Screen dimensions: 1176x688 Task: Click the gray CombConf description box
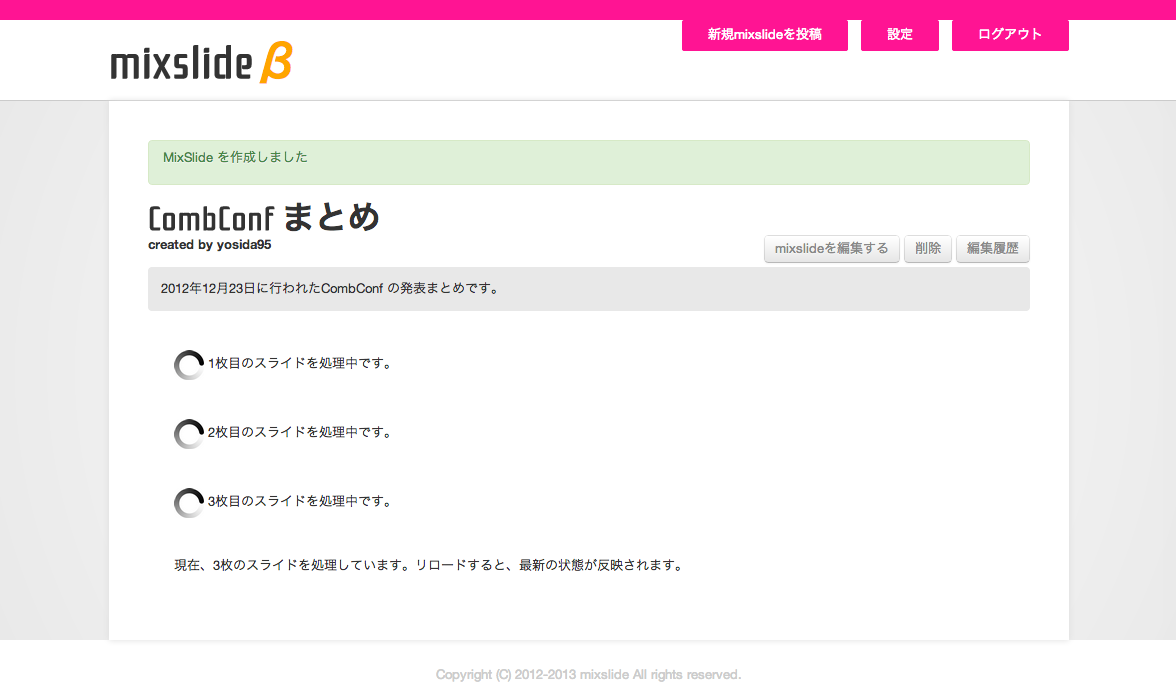(x=588, y=289)
